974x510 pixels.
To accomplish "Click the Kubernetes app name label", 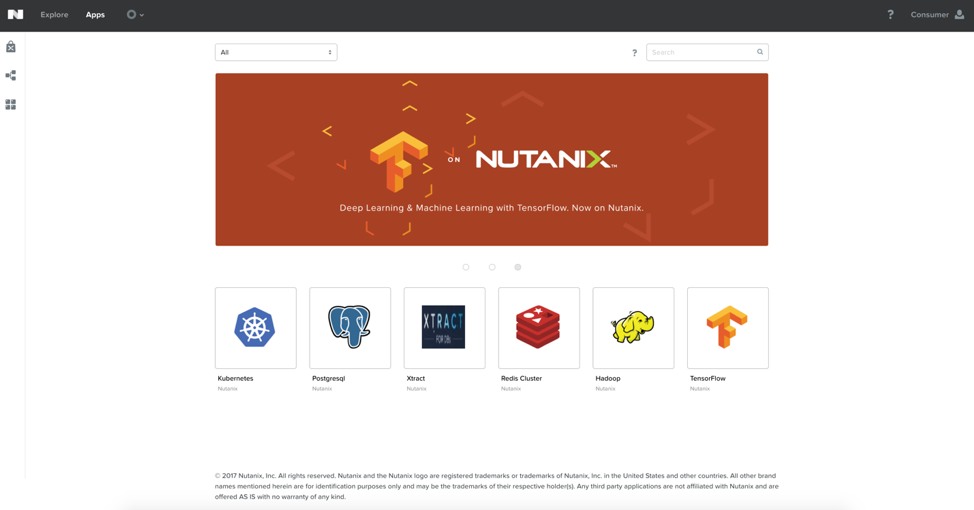I will tap(235, 378).
